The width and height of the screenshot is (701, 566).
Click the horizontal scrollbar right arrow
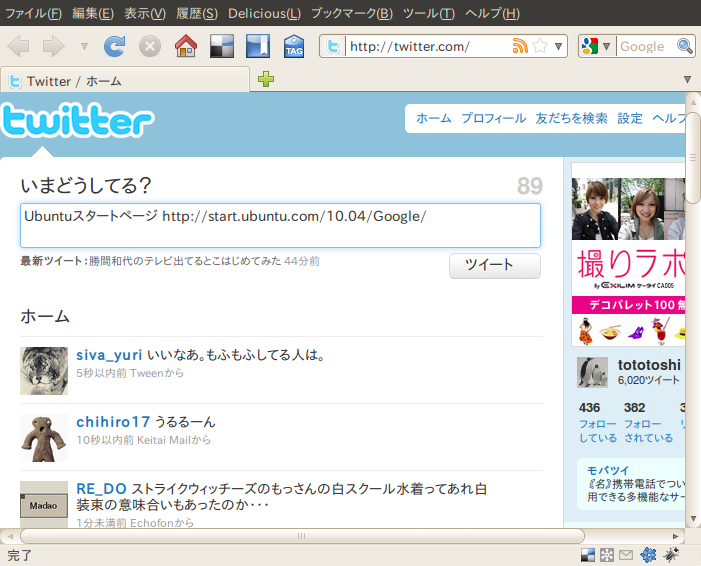676,536
